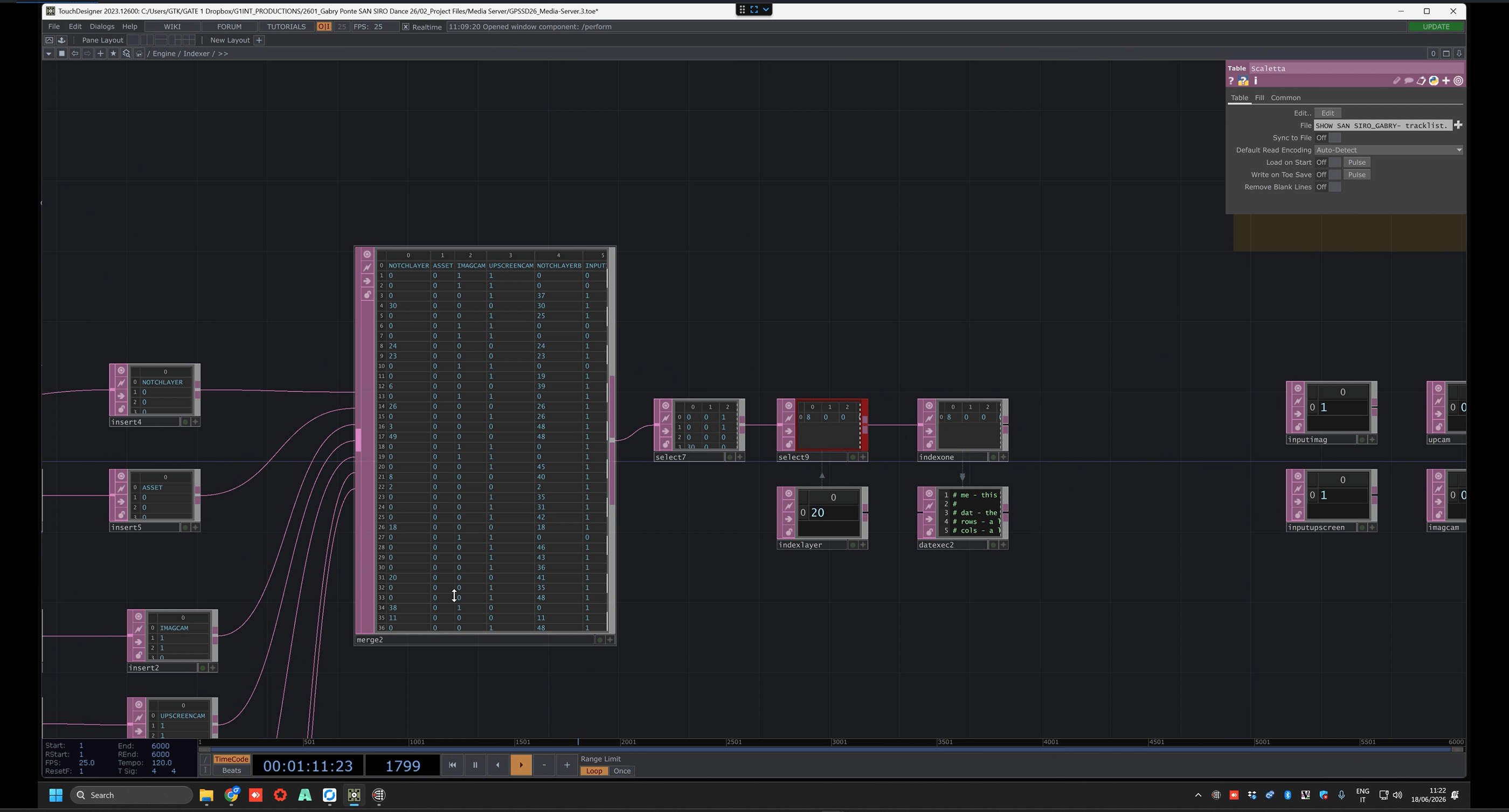Screen dimensions: 1509x812
Task: Open Python help icon for Scaletta
Action: [x=1243, y=81]
